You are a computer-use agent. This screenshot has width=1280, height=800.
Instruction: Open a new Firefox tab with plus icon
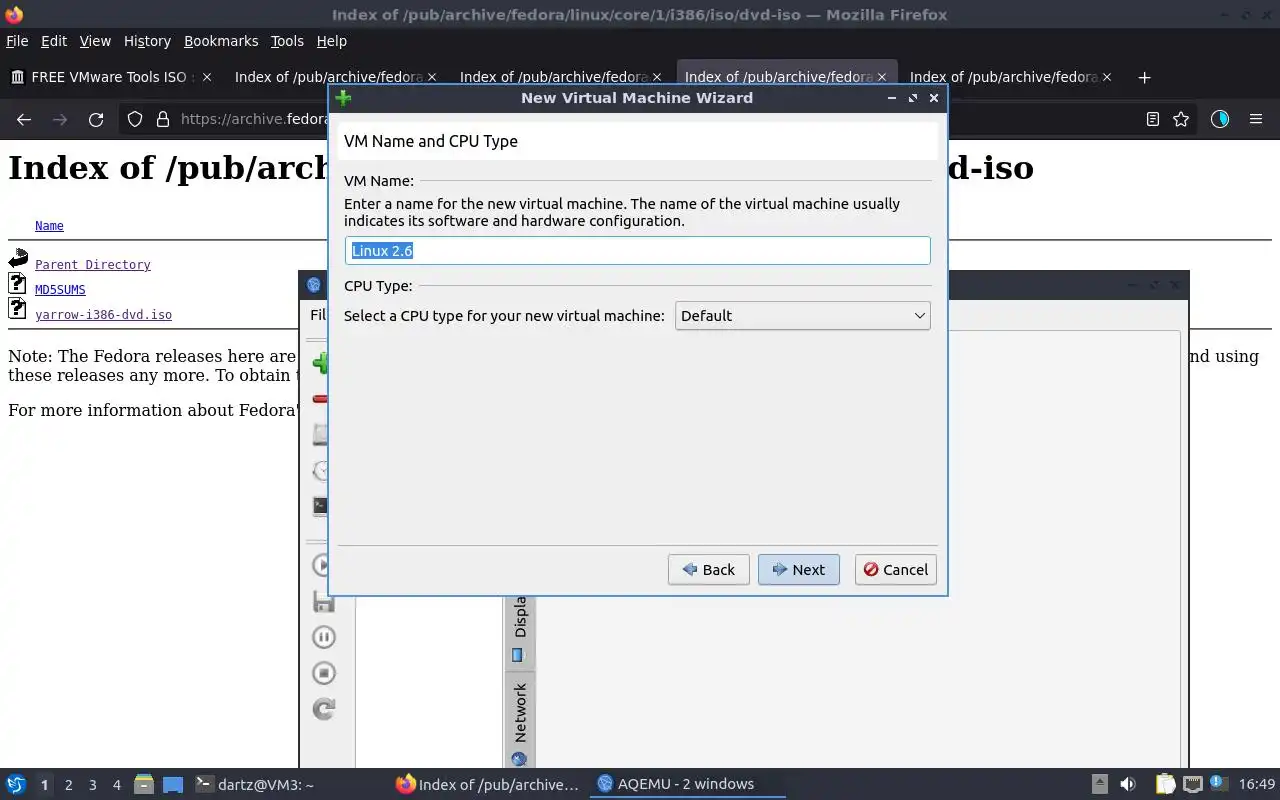coord(1144,77)
